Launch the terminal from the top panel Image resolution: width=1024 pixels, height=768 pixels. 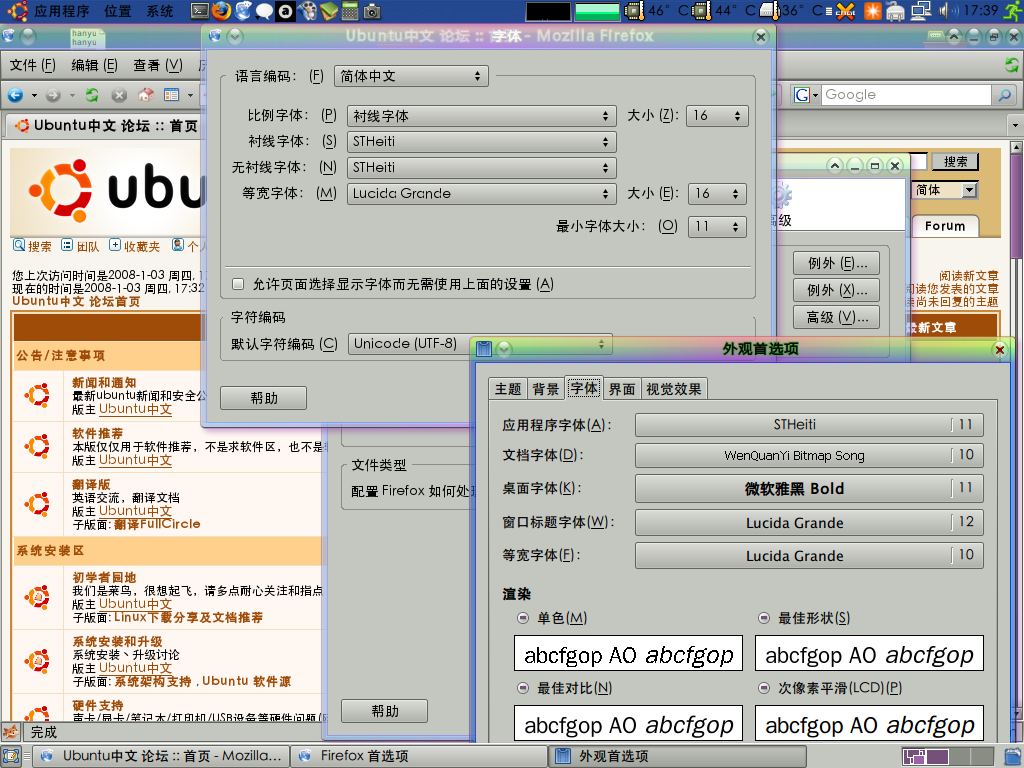click(200, 10)
